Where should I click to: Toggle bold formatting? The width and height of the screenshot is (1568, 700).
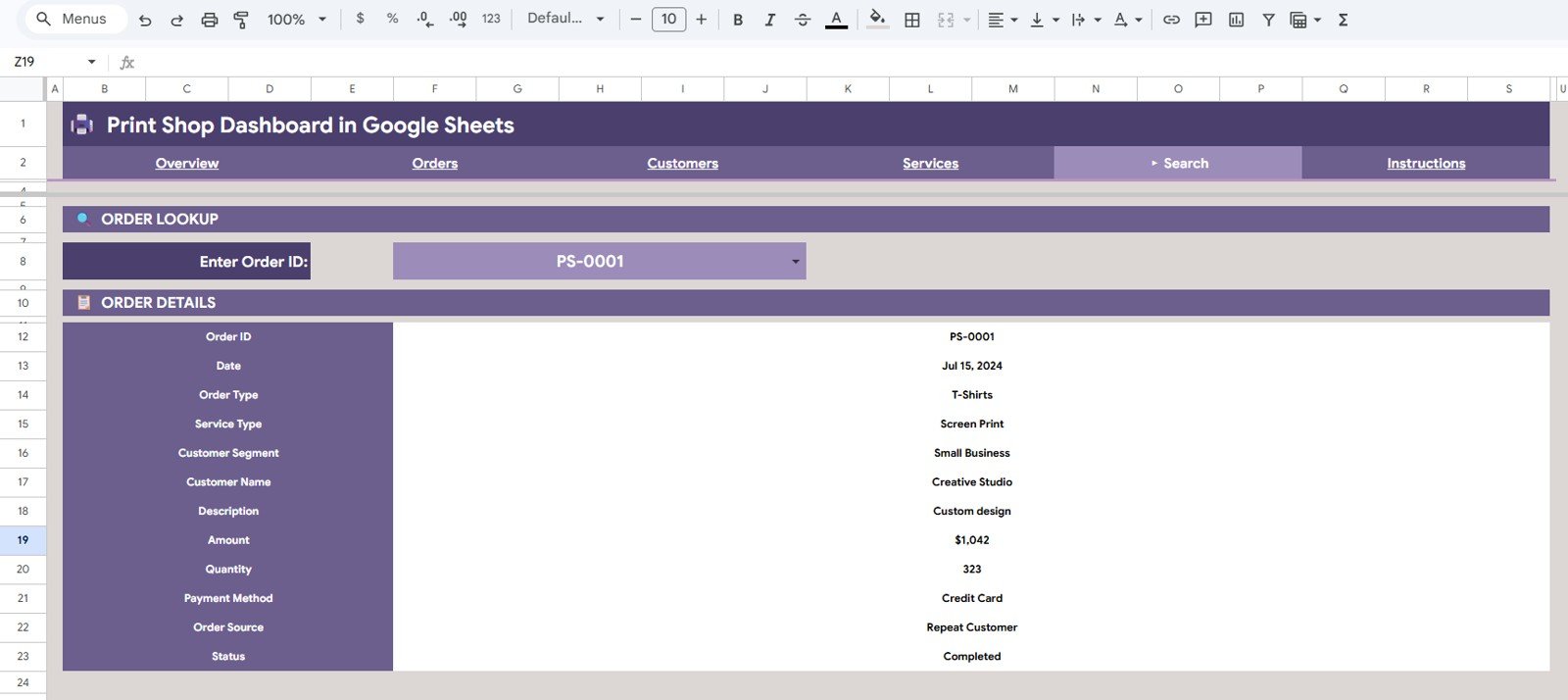pyautogui.click(x=738, y=20)
